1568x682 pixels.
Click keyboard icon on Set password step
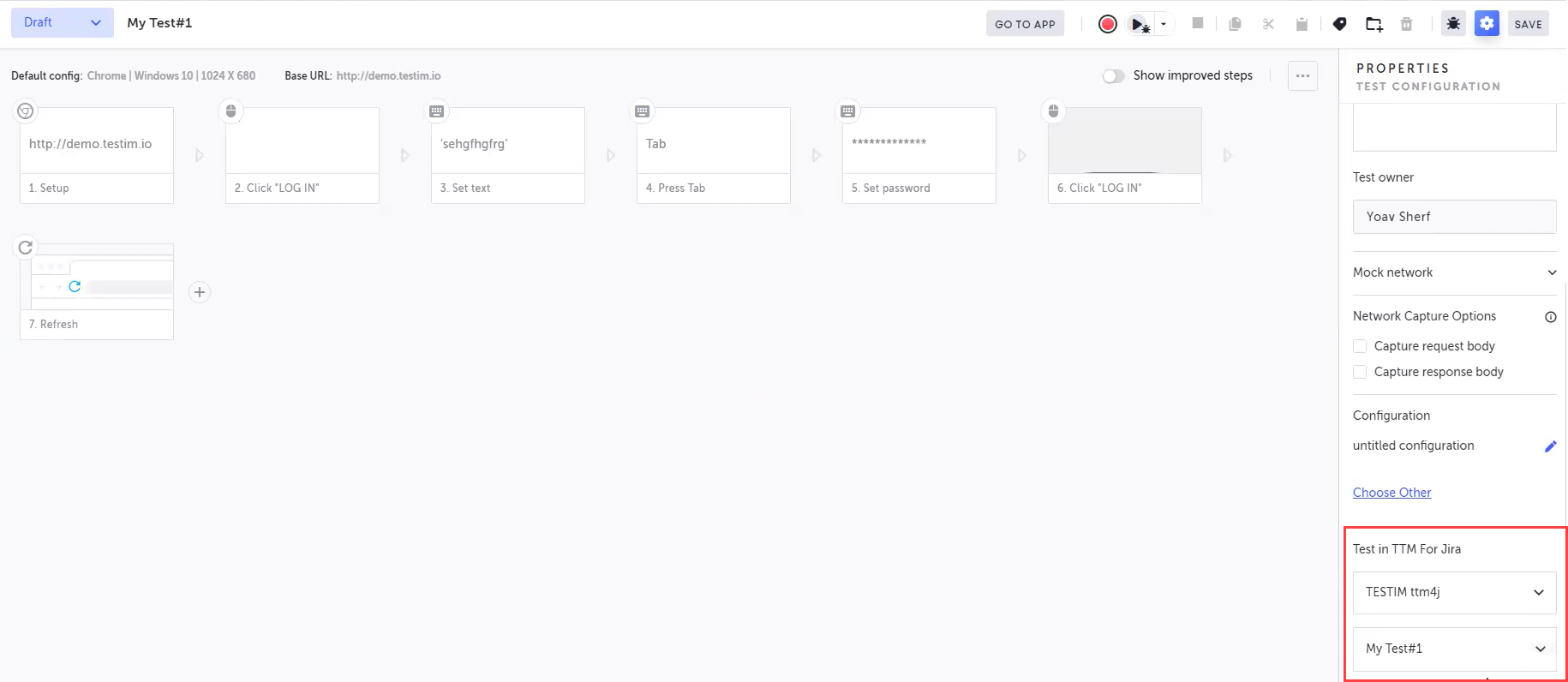coord(847,111)
